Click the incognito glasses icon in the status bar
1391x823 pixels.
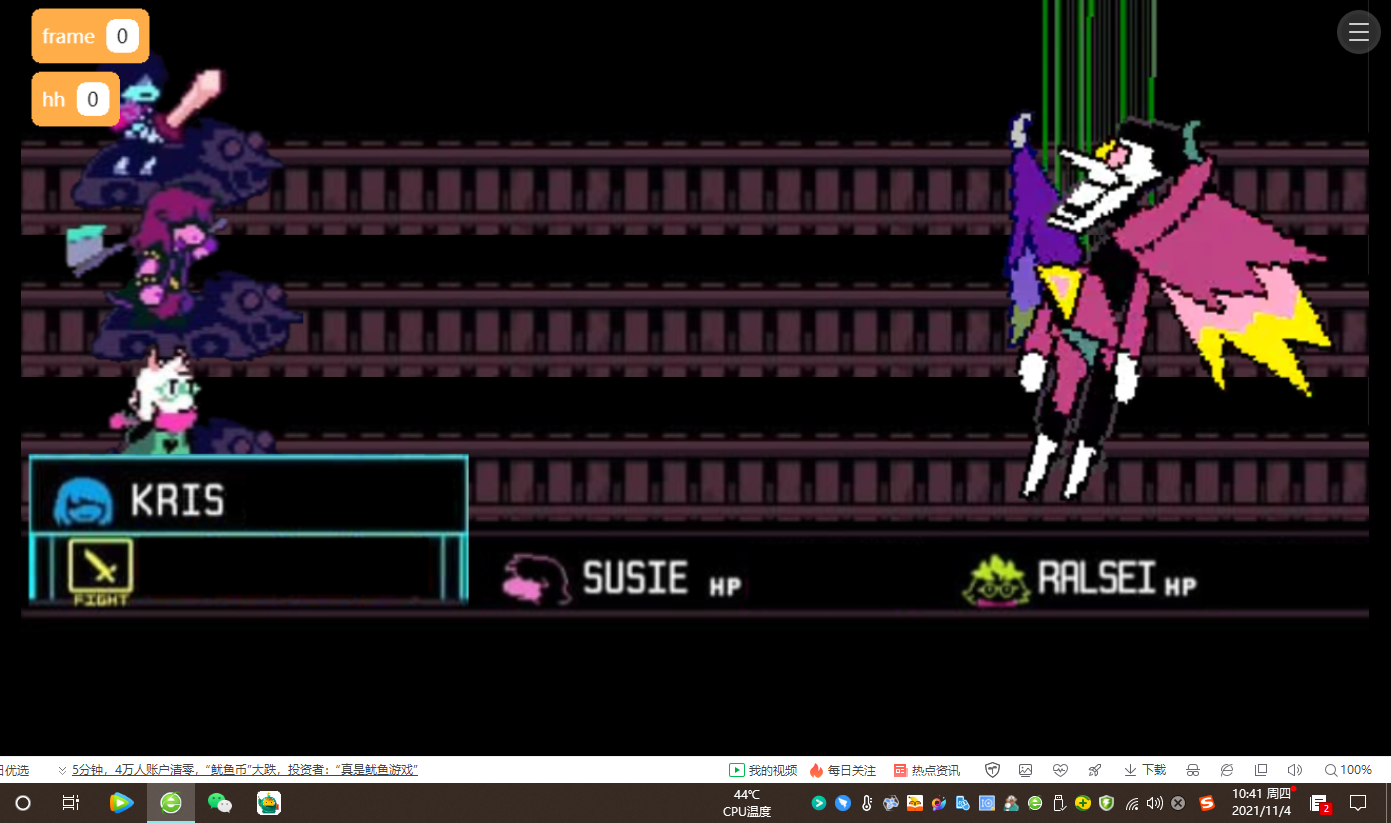coord(1193,770)
